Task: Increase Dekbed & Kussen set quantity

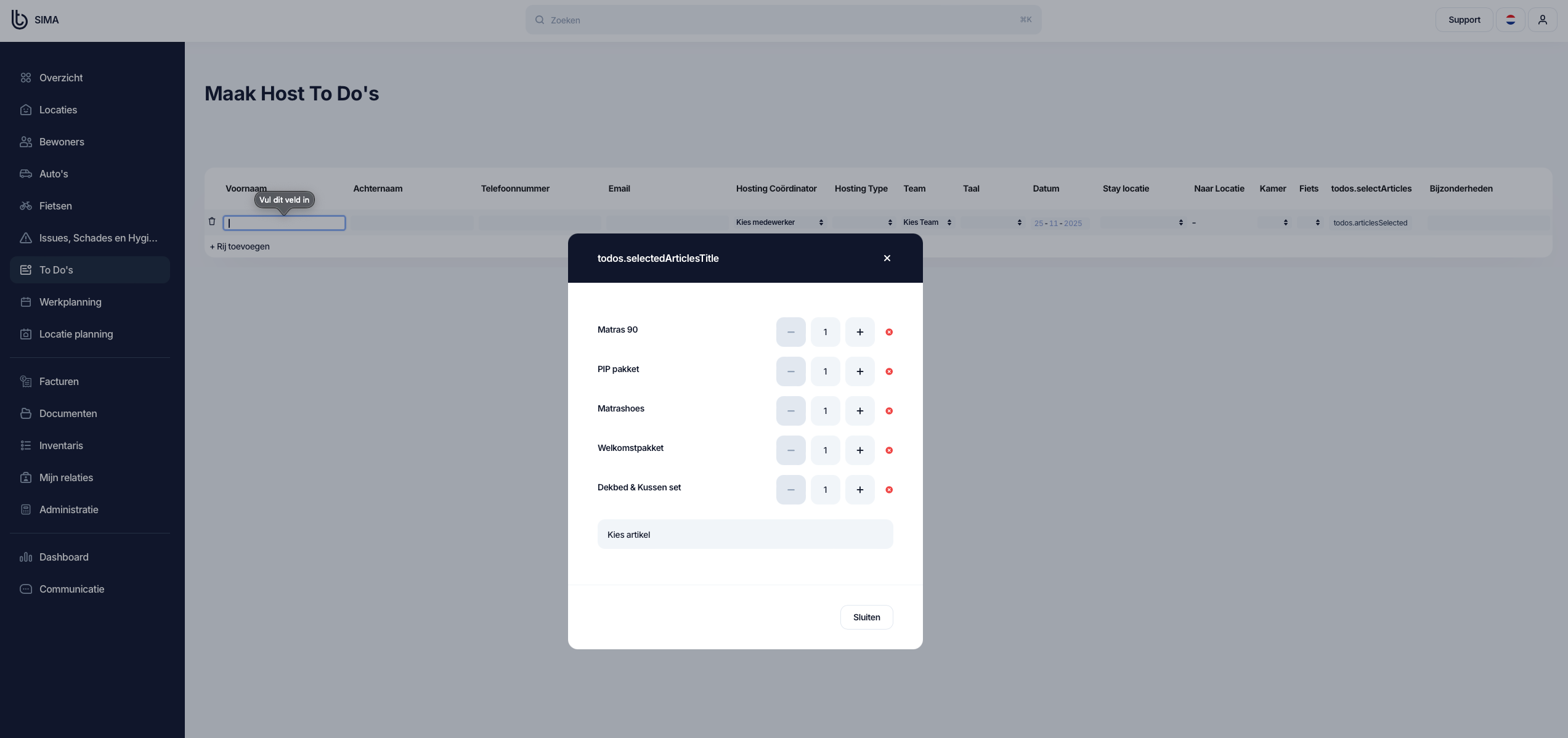Action: 859,490
